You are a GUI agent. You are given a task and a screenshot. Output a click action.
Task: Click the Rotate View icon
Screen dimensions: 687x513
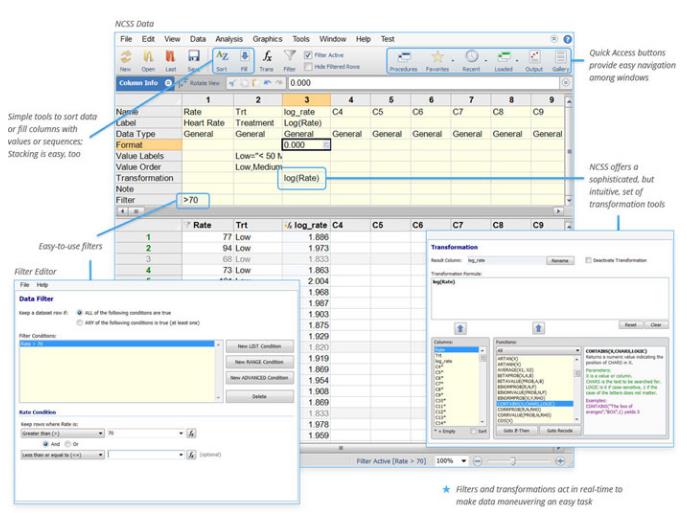coord(184,83)
